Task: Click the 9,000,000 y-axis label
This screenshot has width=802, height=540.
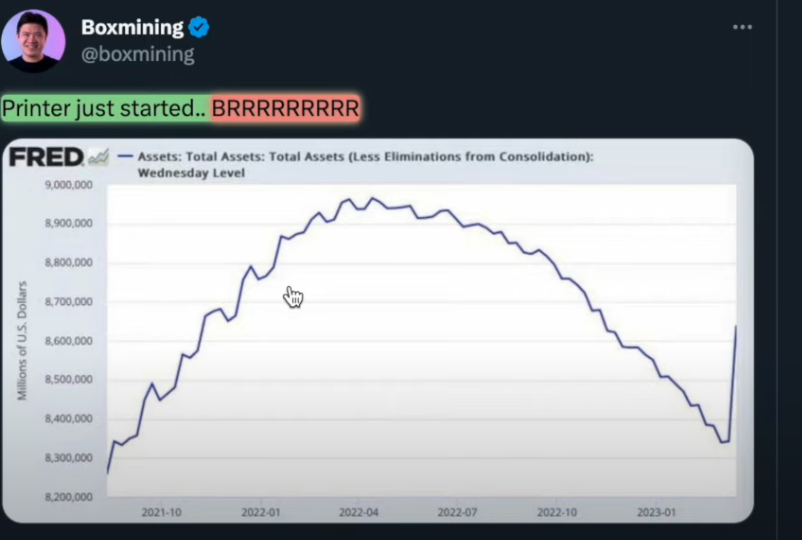Action: pos(68,185)
